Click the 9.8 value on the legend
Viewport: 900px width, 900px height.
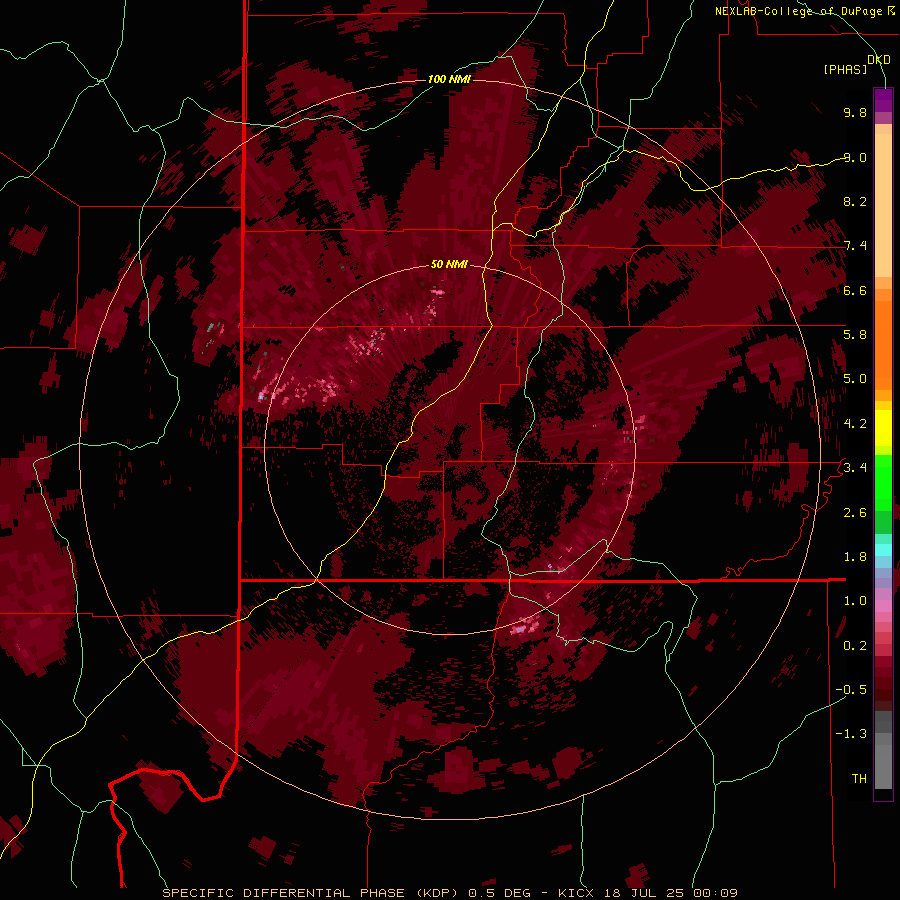pyautogui.click(x=855, y=112)
